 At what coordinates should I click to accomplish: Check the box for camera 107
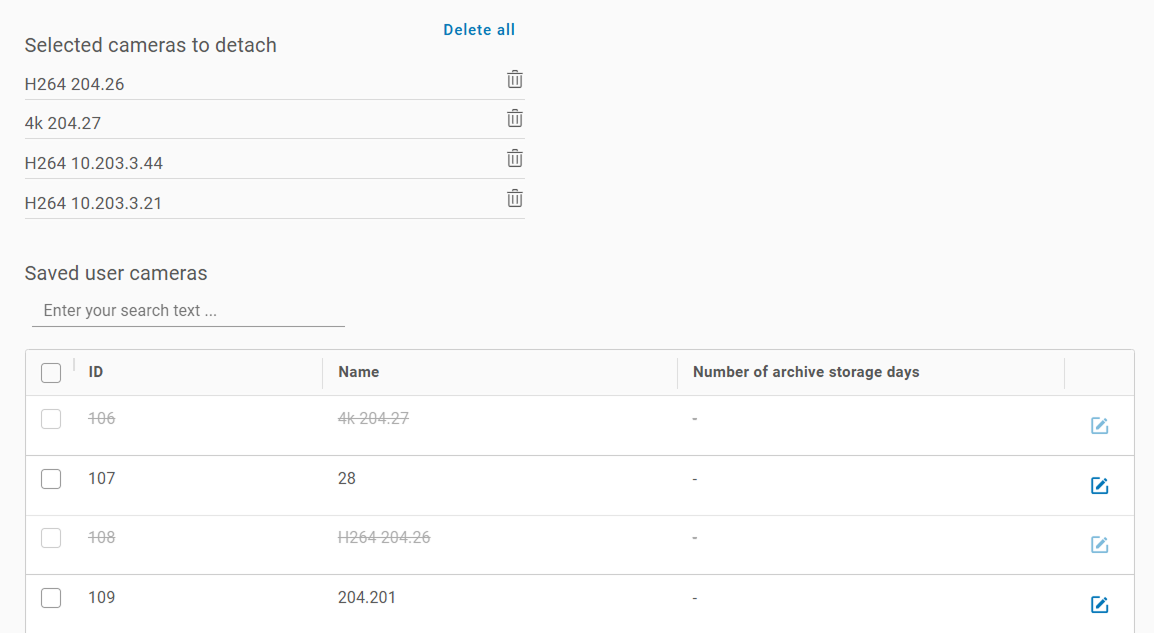(x=51, y=479)
